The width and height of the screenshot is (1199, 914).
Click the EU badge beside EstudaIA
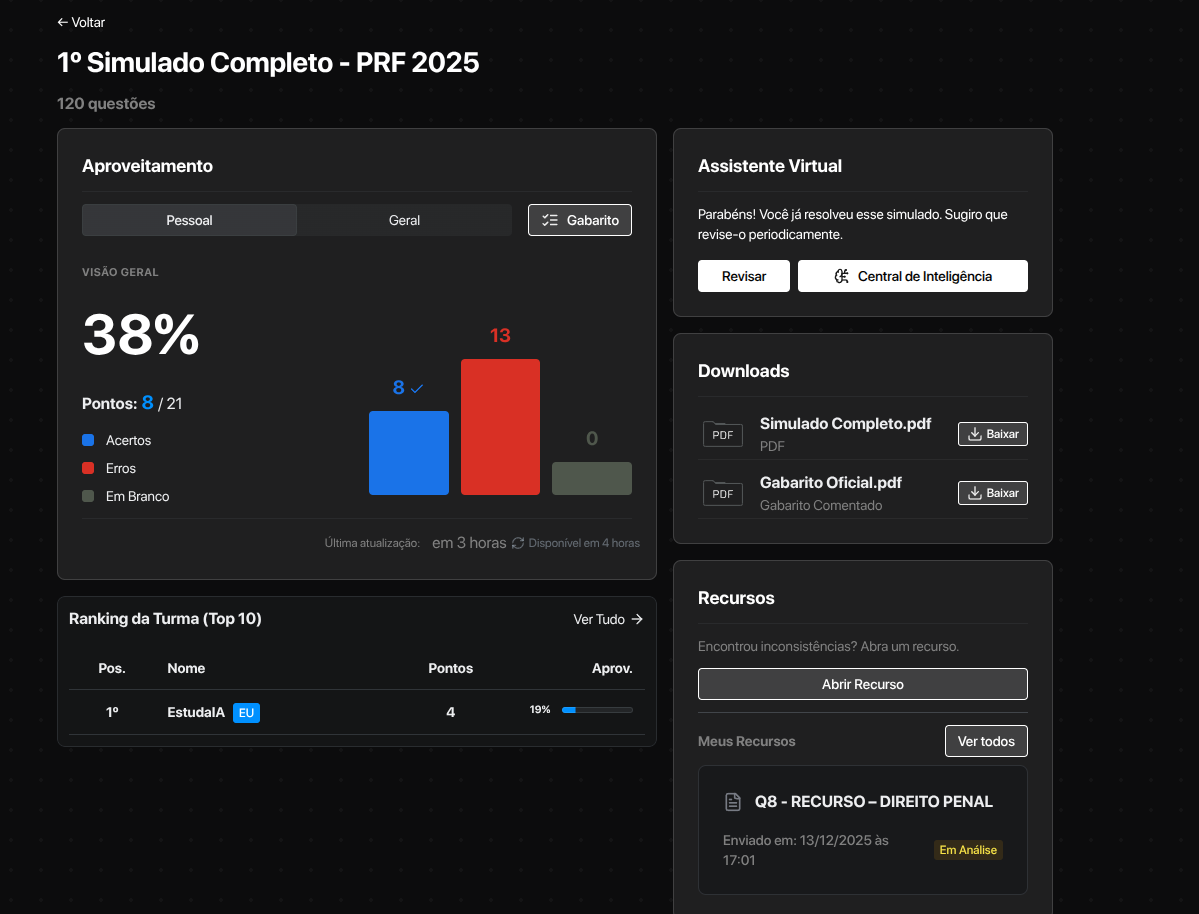pos(246,712)
